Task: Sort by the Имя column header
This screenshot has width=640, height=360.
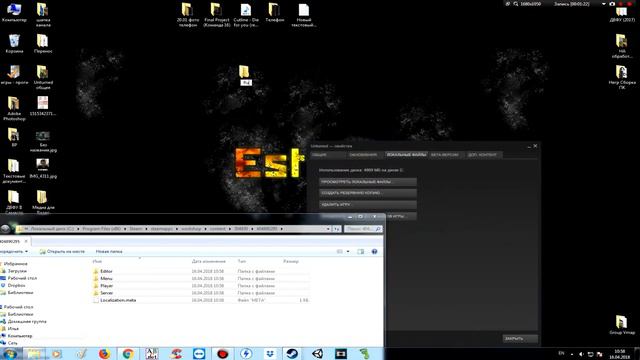Action: pyautogui.click(x=97, y=261)
